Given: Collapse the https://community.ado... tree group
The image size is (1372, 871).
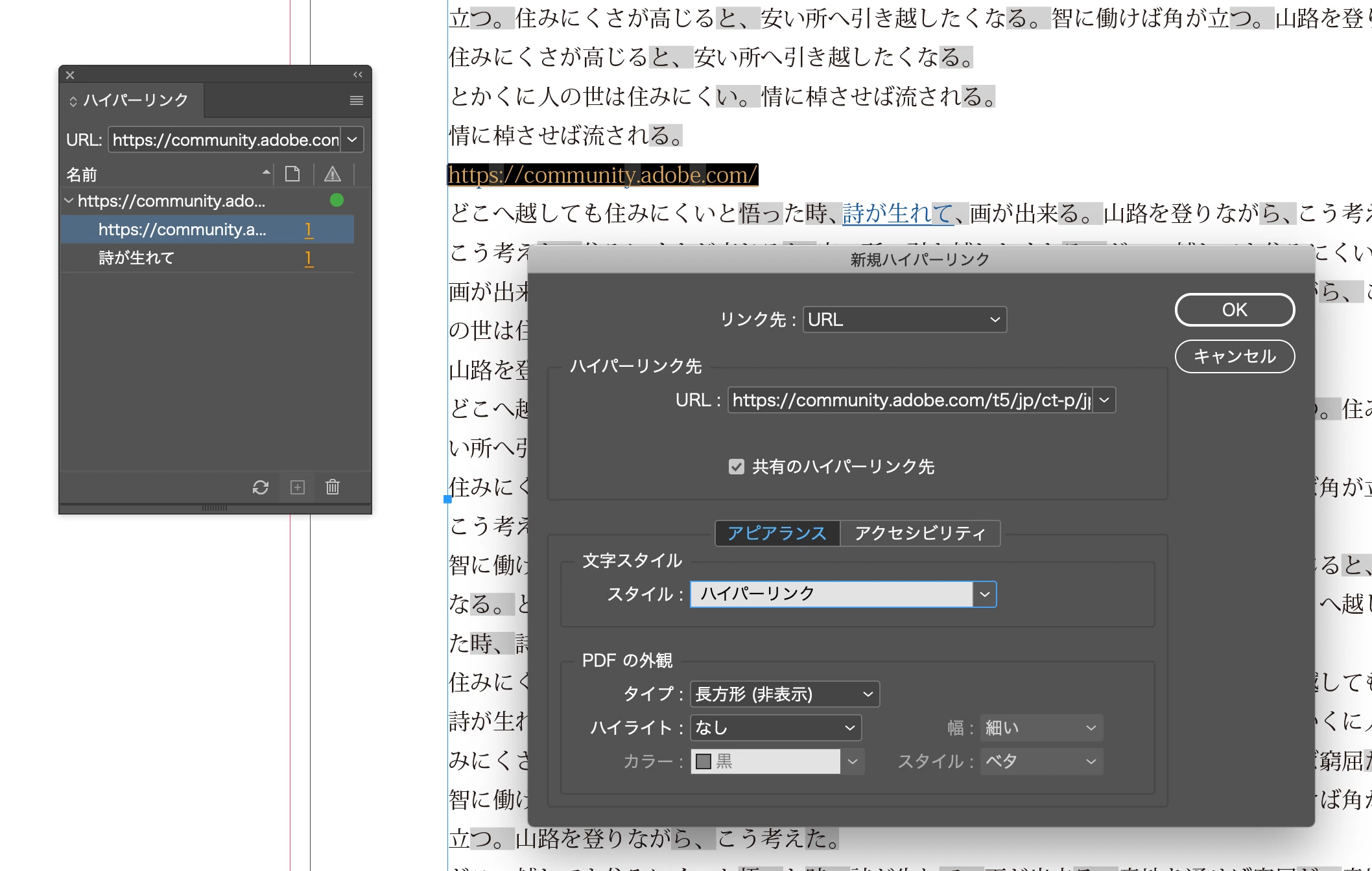Looking at the screenshot, I should (69, 201).
